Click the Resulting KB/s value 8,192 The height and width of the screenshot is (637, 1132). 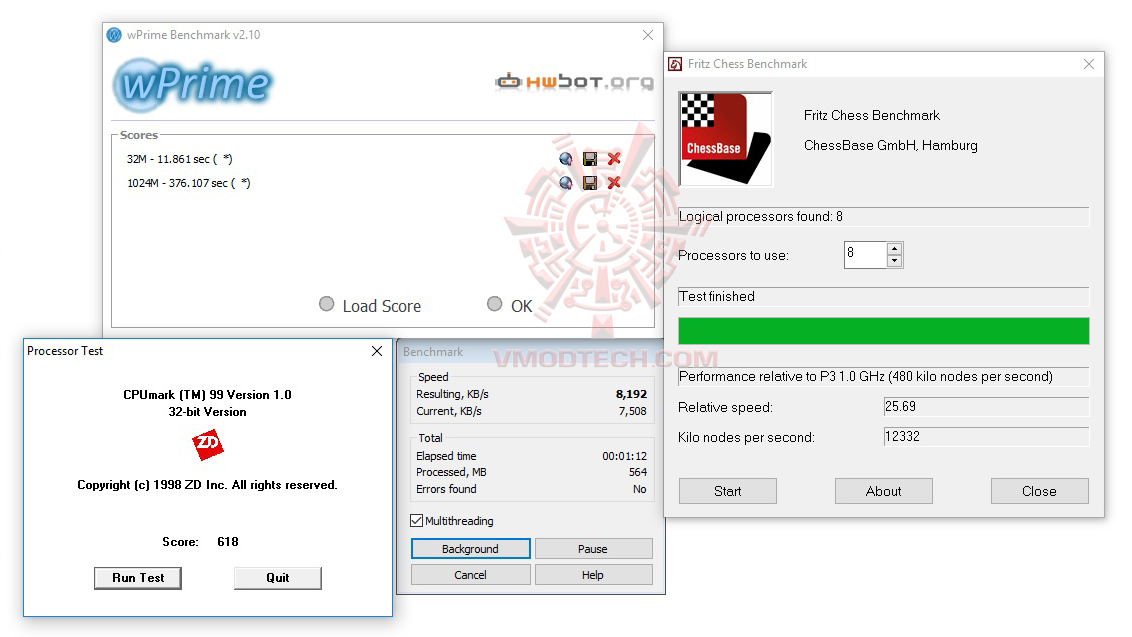632,394
